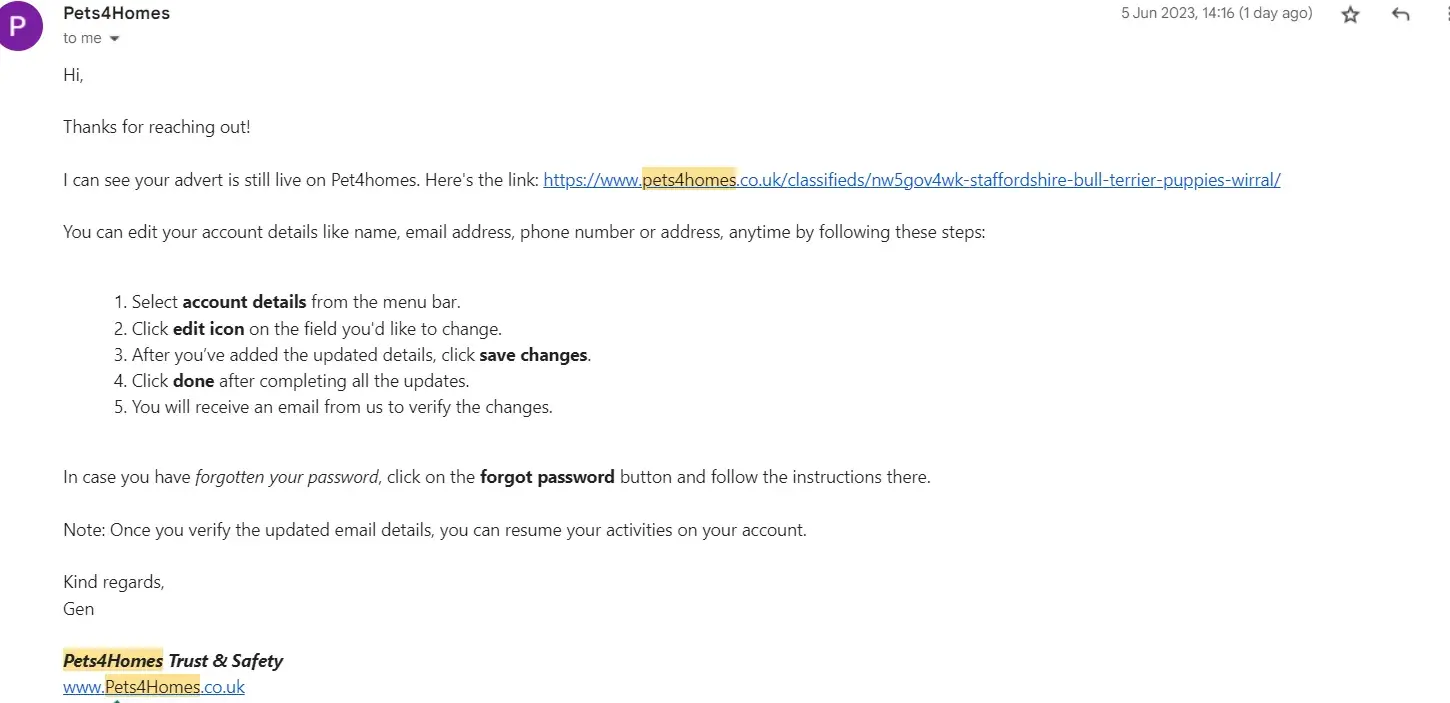Screen dimensions: 1450x703
Task: Click the "Thanks for reaching out!" line
Action: pyautogui.click(x=156, y=127)
